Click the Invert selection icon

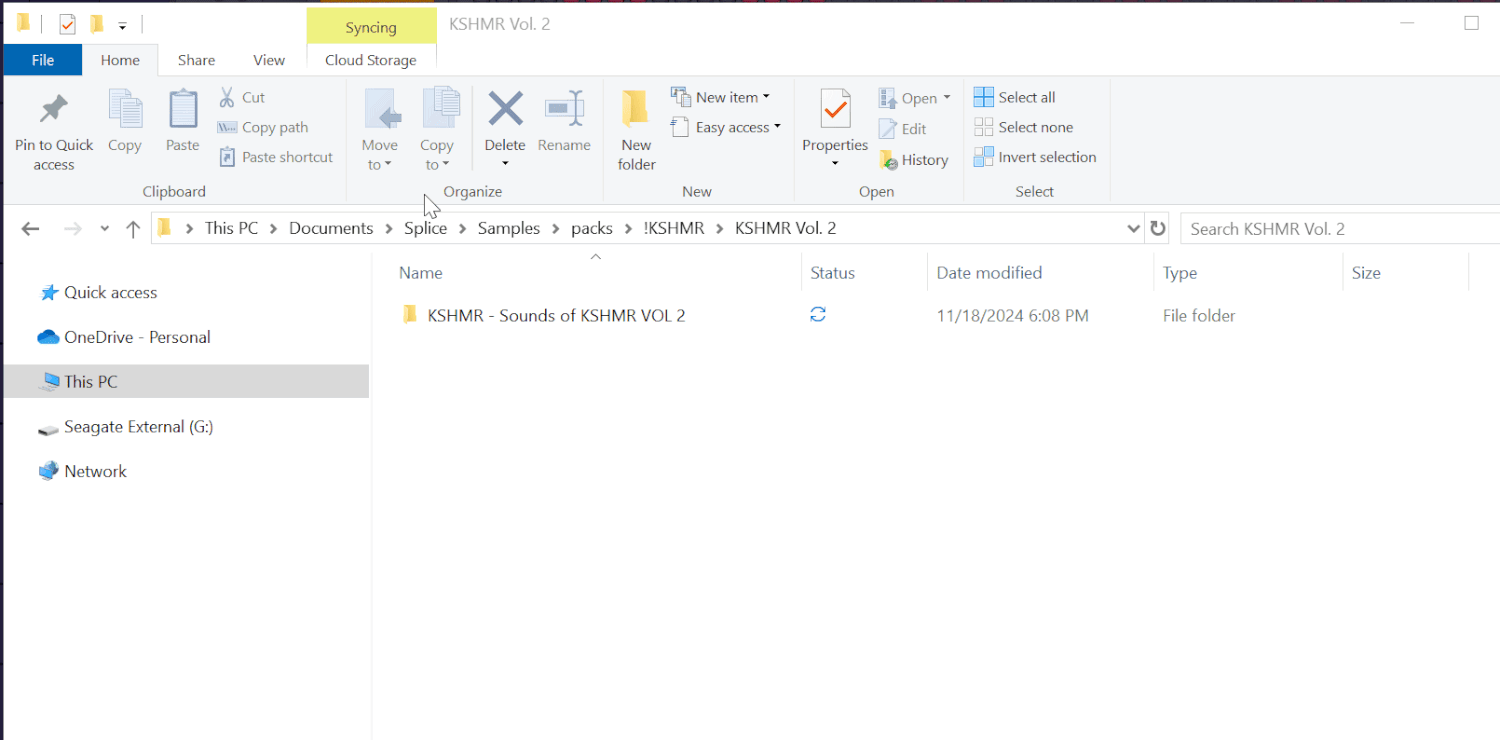coord(1035,157)
